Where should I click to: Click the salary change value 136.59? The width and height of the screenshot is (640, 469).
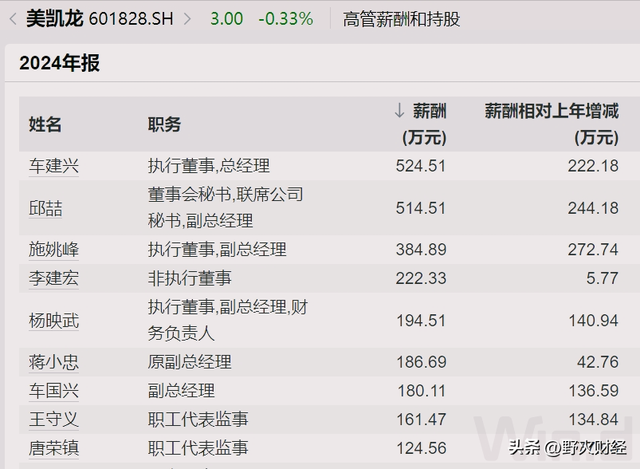(x=593, y=391)
